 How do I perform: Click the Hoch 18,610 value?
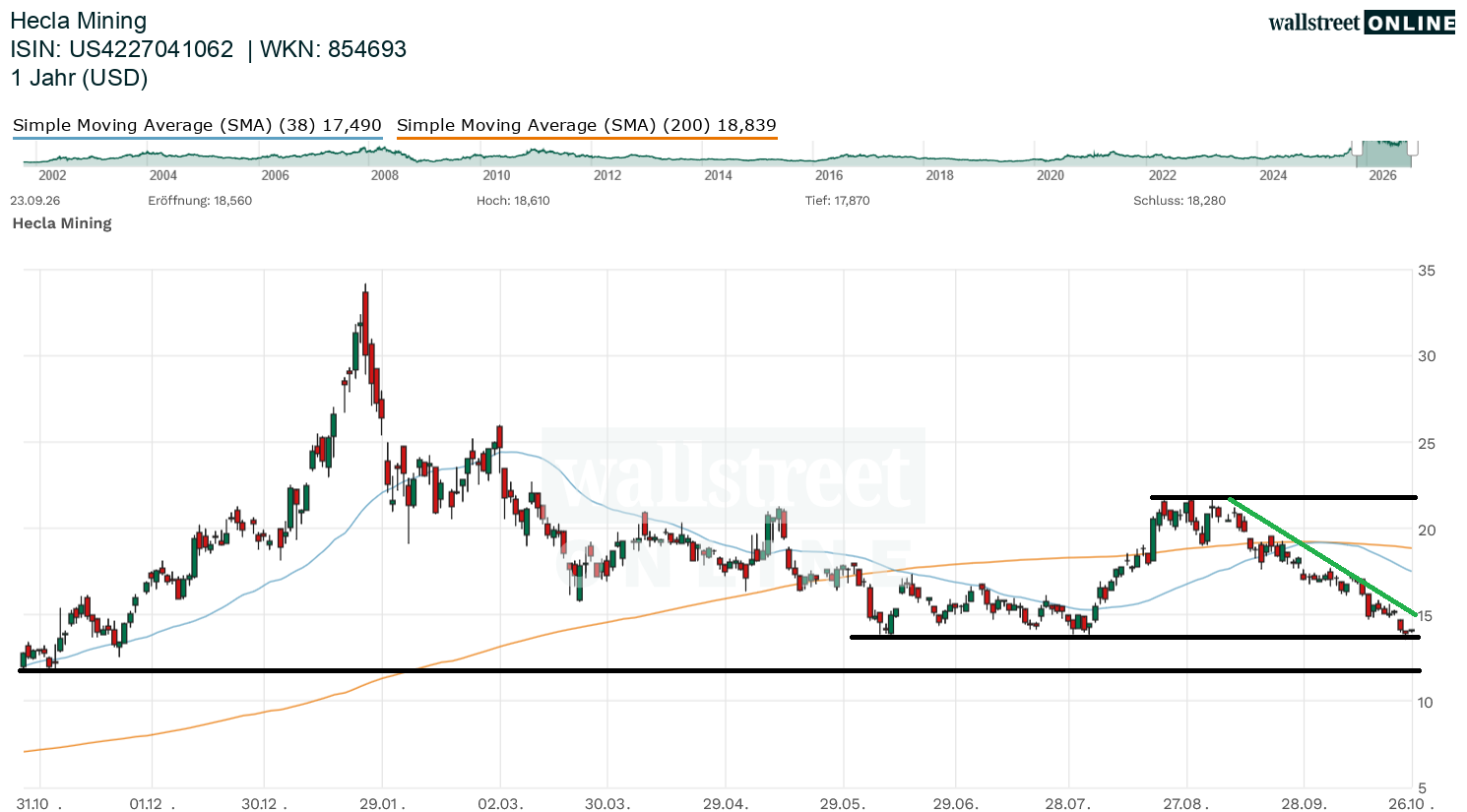(513, 201)
